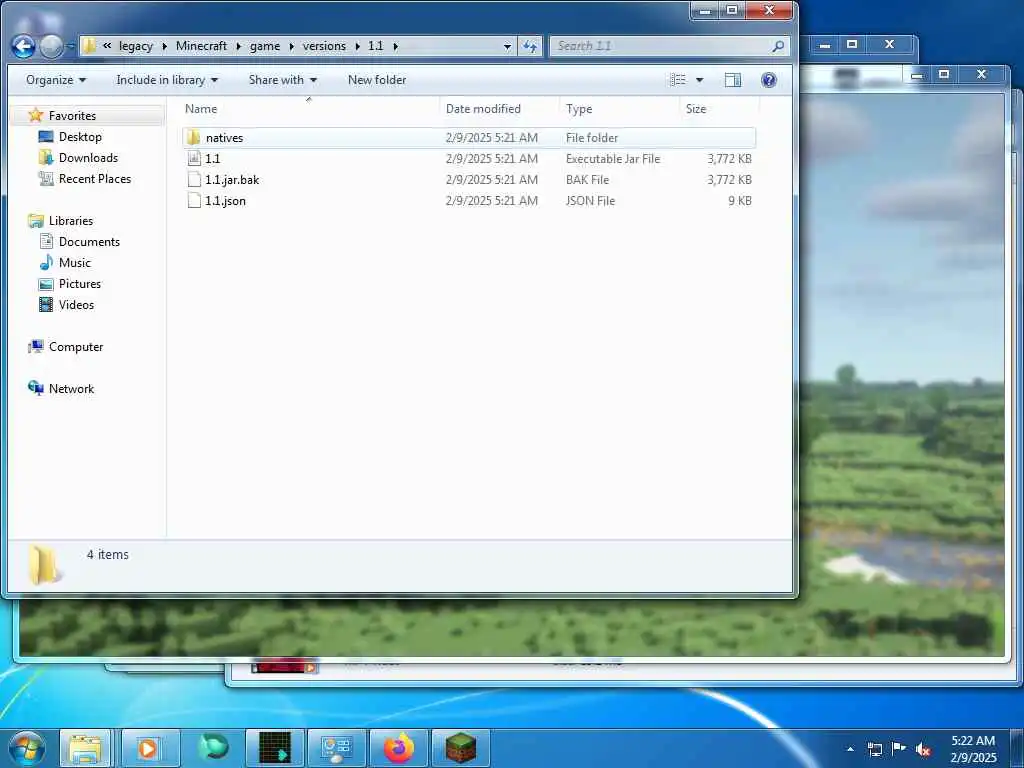The width and height of the screenshot is (1024, 768).
Task: Open Action Center flag icon
Action: [899, 749]
